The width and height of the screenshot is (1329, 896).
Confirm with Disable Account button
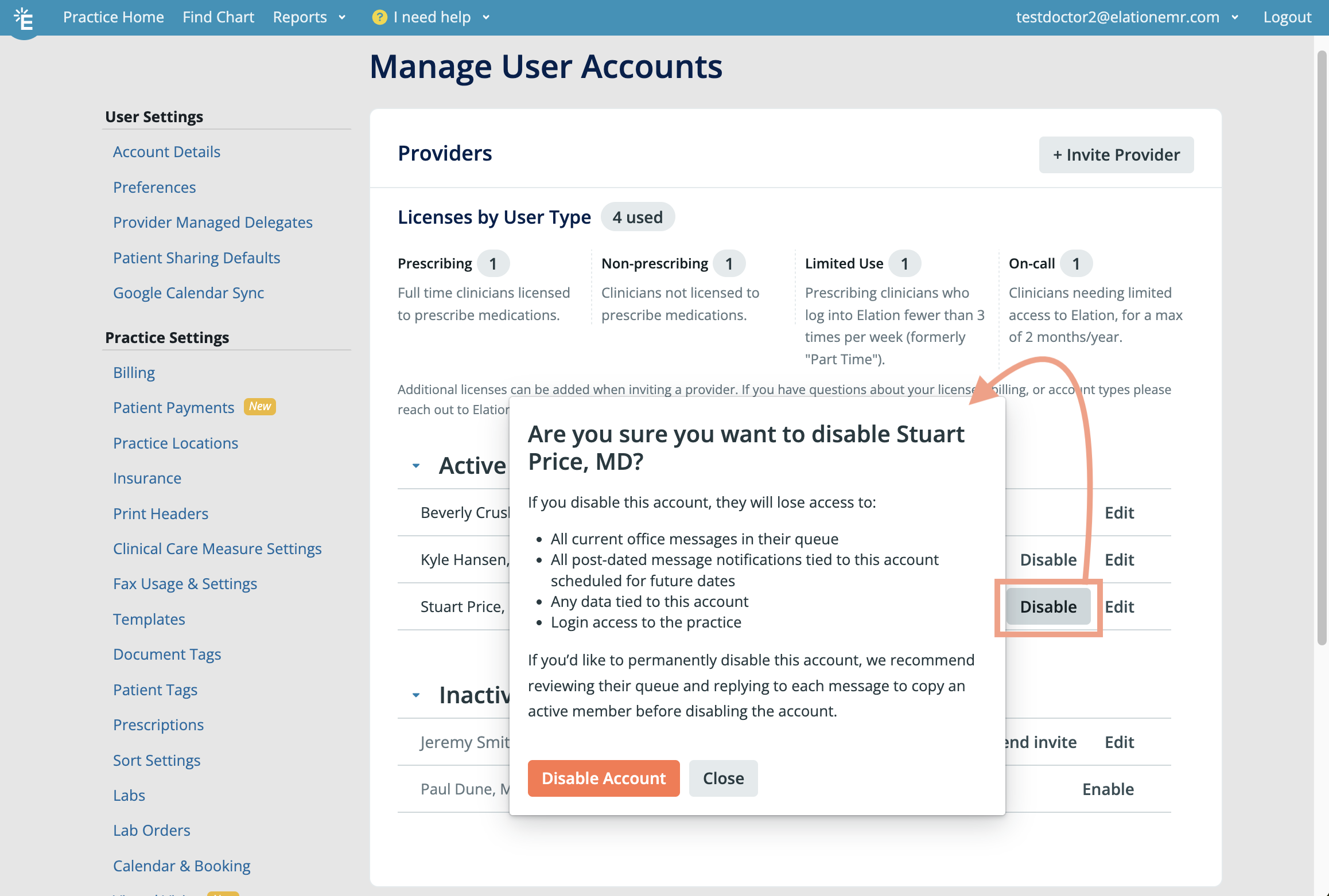603,778
